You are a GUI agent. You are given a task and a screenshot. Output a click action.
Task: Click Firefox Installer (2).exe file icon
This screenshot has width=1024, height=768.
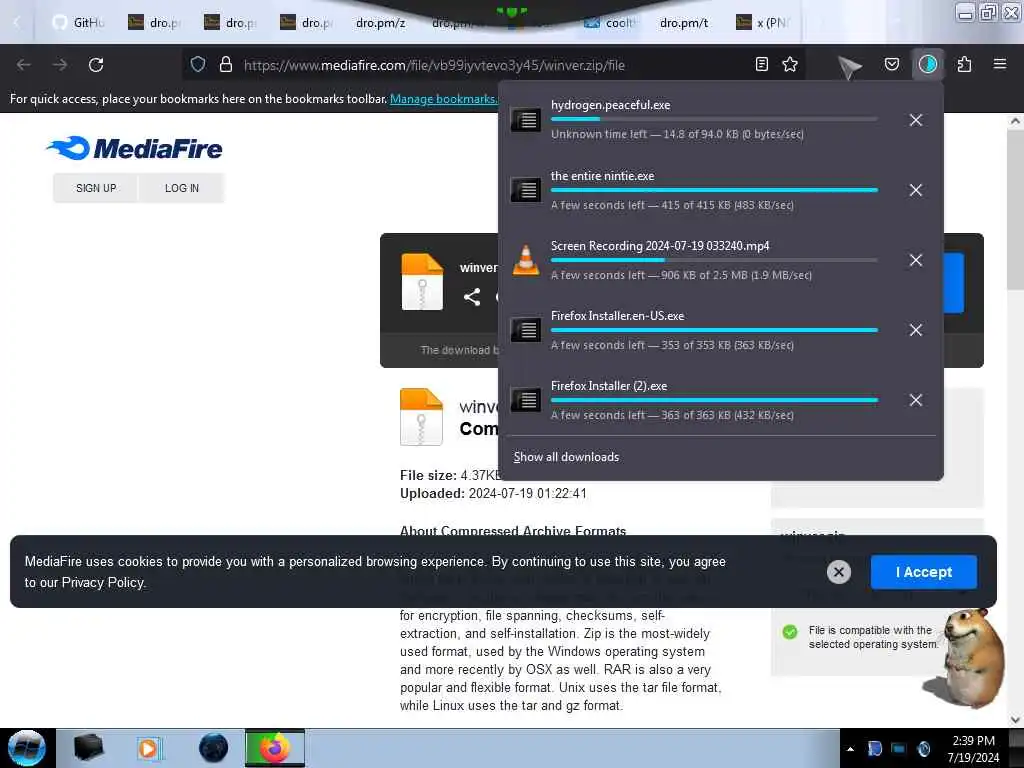pos(526,400)
